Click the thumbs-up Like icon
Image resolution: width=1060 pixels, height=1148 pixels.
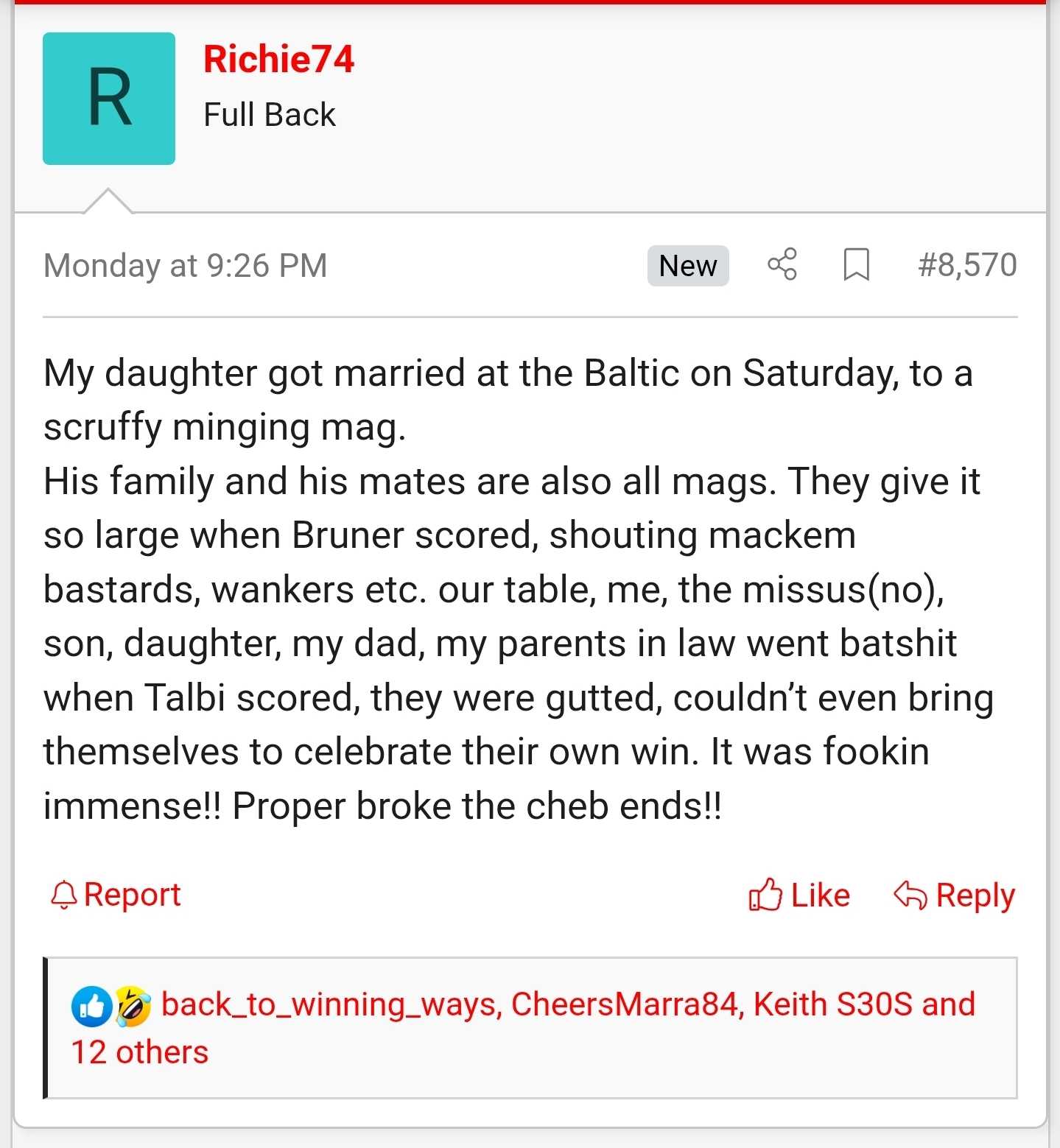[x=765, y=895]
